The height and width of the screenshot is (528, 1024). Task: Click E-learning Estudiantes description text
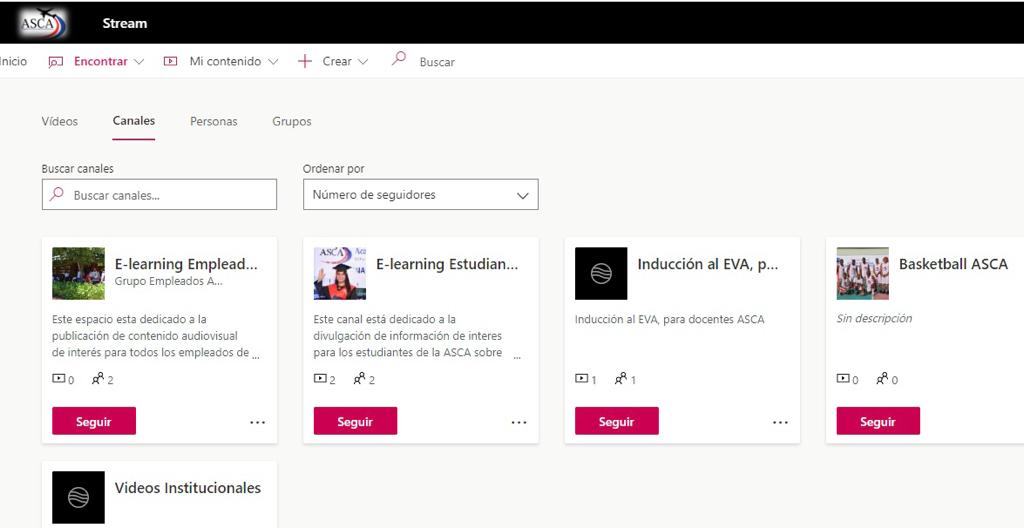coord(417,336)
